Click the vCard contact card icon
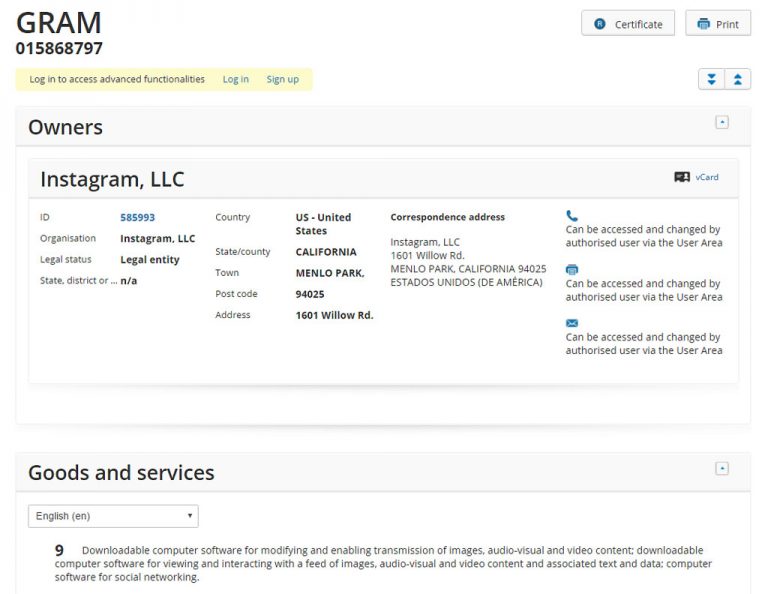This screenshot has height=594, width=768. 682,177
